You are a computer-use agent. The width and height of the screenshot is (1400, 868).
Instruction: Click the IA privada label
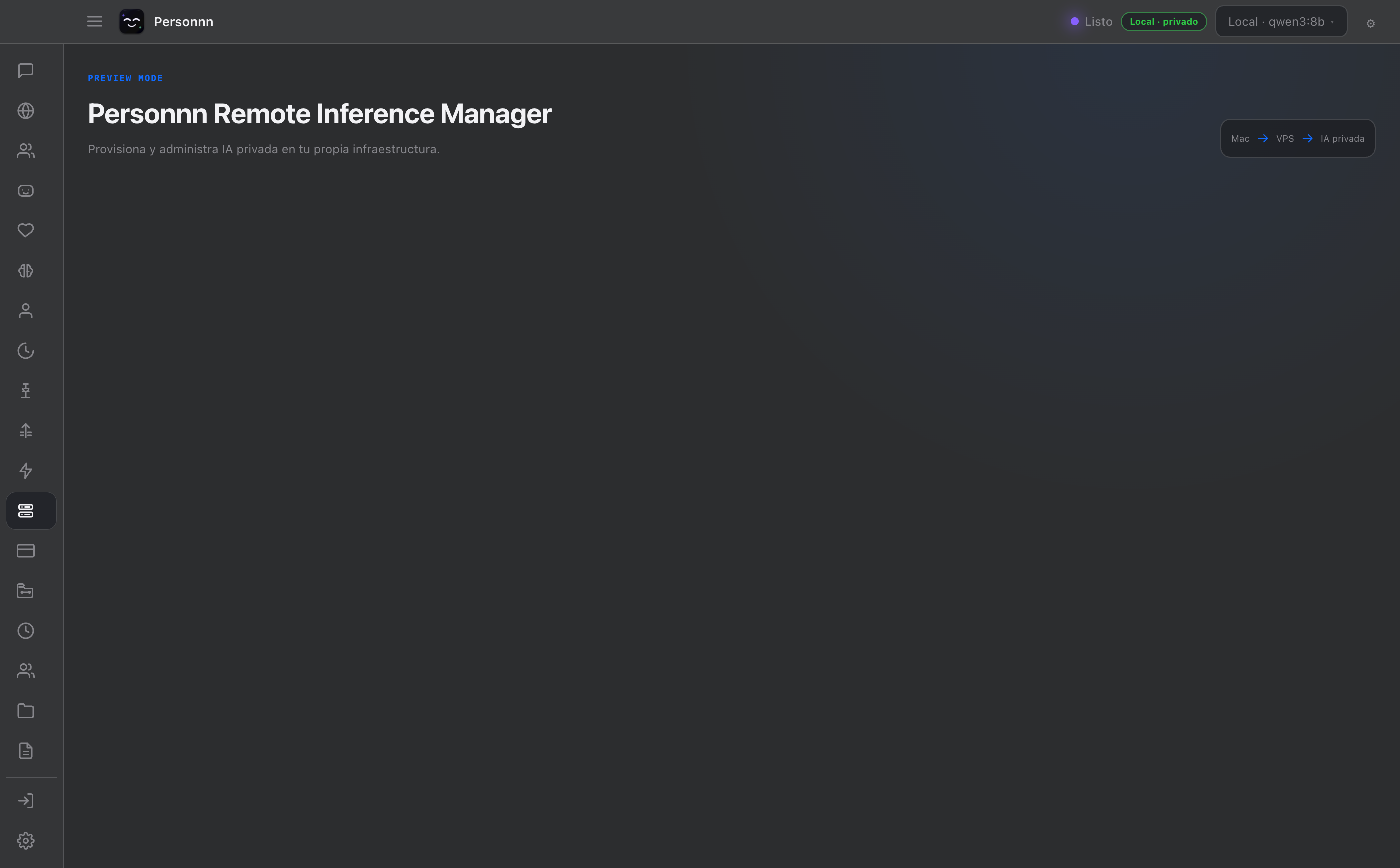tap(1342, 139)
